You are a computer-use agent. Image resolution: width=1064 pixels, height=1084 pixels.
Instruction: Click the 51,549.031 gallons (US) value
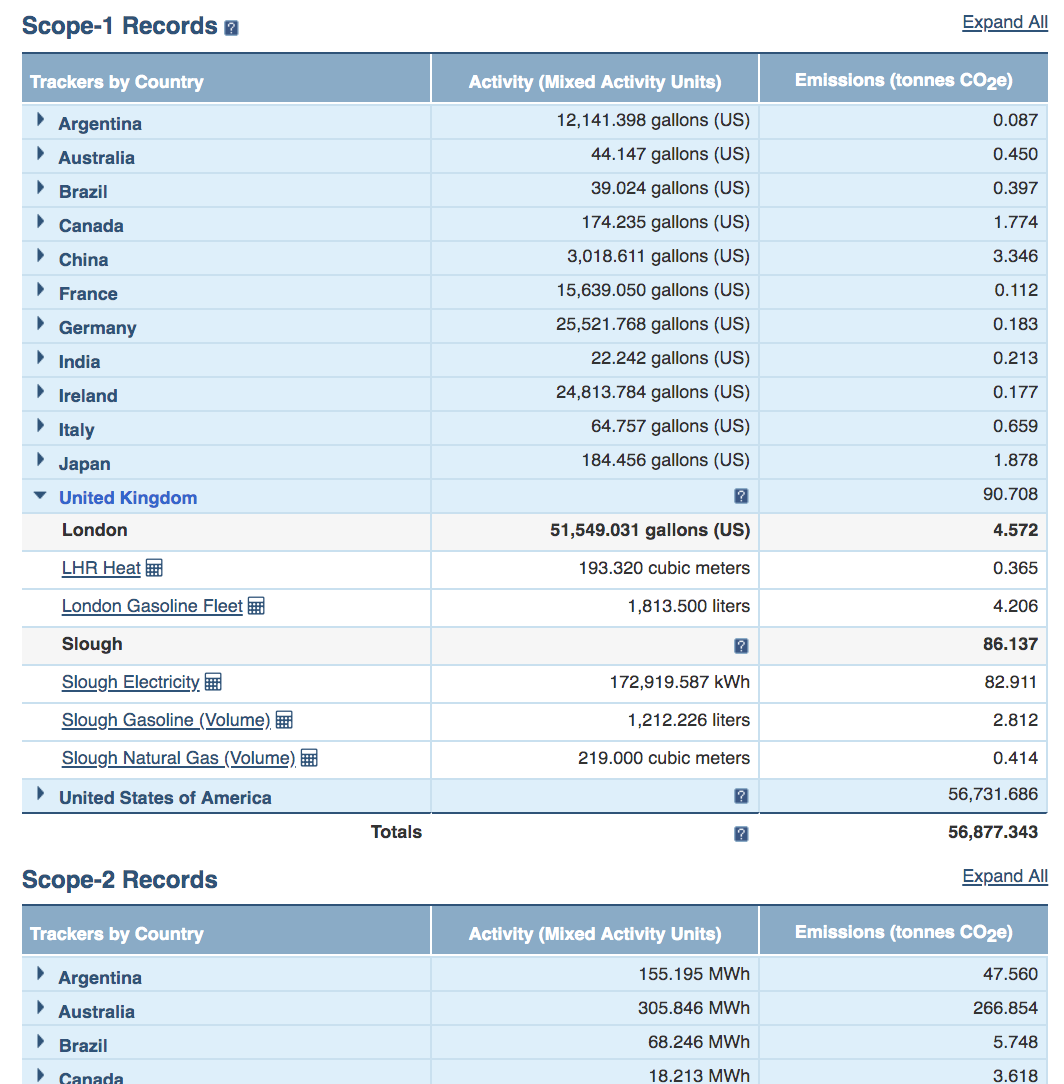650,530
